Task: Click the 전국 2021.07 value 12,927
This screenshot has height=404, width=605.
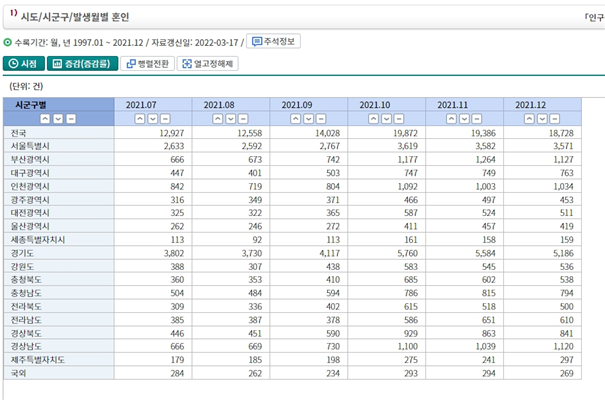Action: point(172,133)
